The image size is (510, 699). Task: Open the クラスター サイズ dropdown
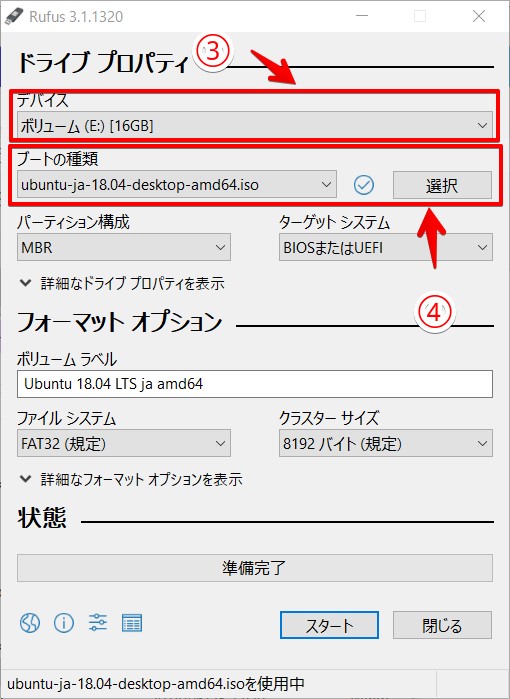click(386, 443)
